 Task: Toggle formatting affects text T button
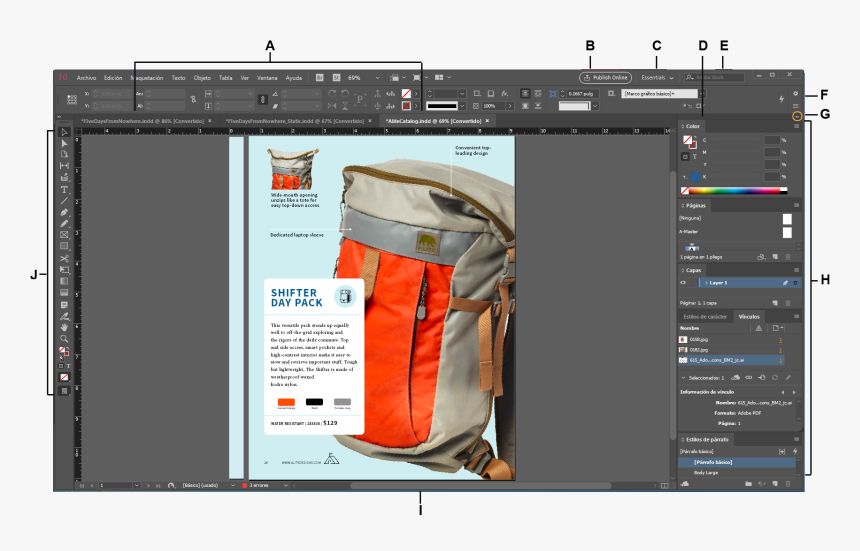pos(694,157)
